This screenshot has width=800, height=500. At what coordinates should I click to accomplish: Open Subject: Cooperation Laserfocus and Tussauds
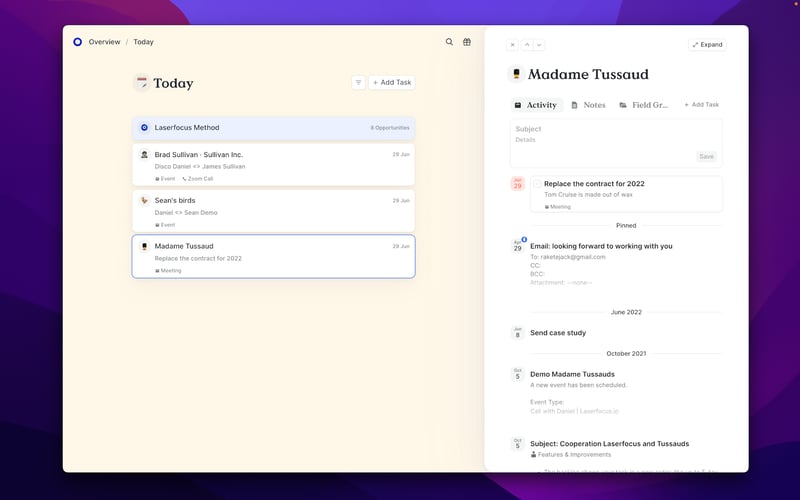[x=609, y=443]
